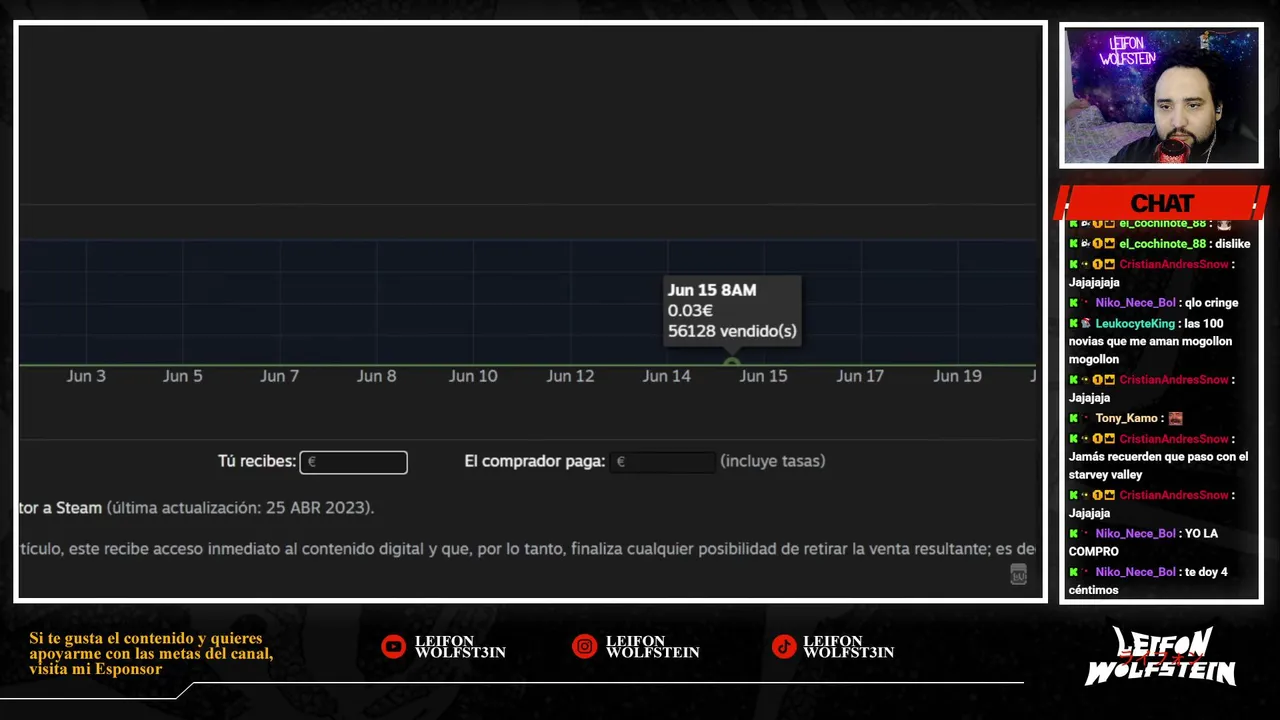Open the streamer webcam thumbnail
1280x720 pixels.
[1161, 96]
